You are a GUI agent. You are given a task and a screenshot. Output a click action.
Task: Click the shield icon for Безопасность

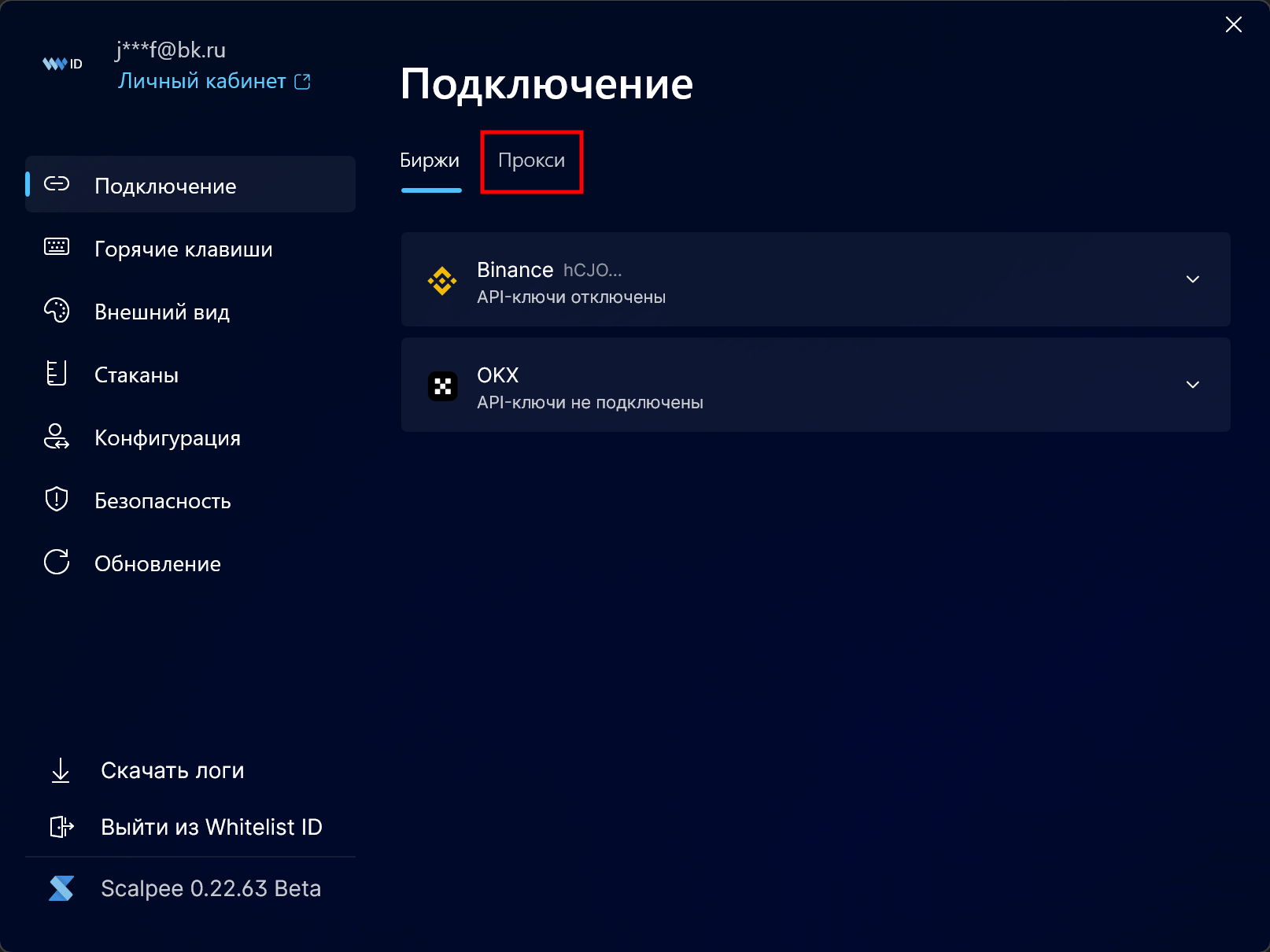click(x=57, y=500)
